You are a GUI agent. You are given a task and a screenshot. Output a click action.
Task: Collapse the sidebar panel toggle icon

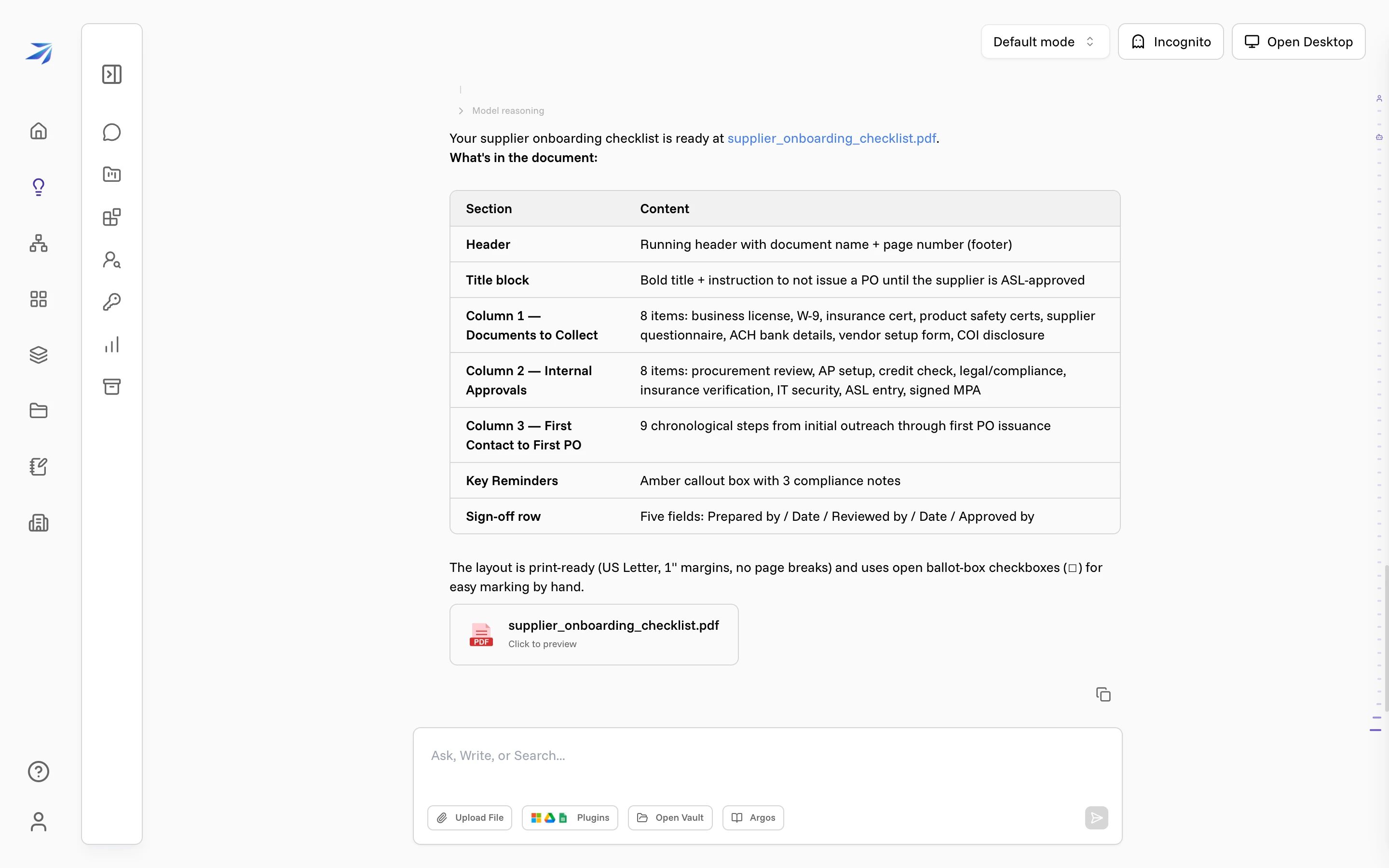pyautogui.click(x=112, y=74)
